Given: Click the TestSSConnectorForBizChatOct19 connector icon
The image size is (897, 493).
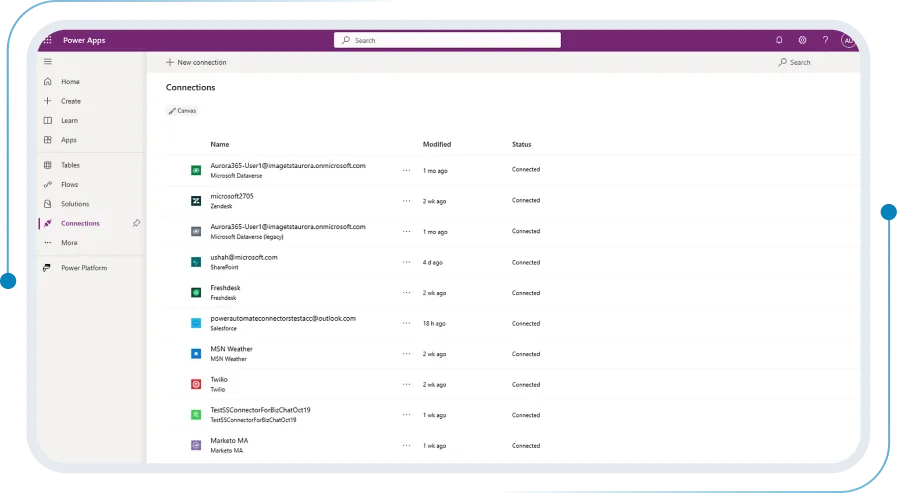Looking at the screenshot, I should pos(196,415).
